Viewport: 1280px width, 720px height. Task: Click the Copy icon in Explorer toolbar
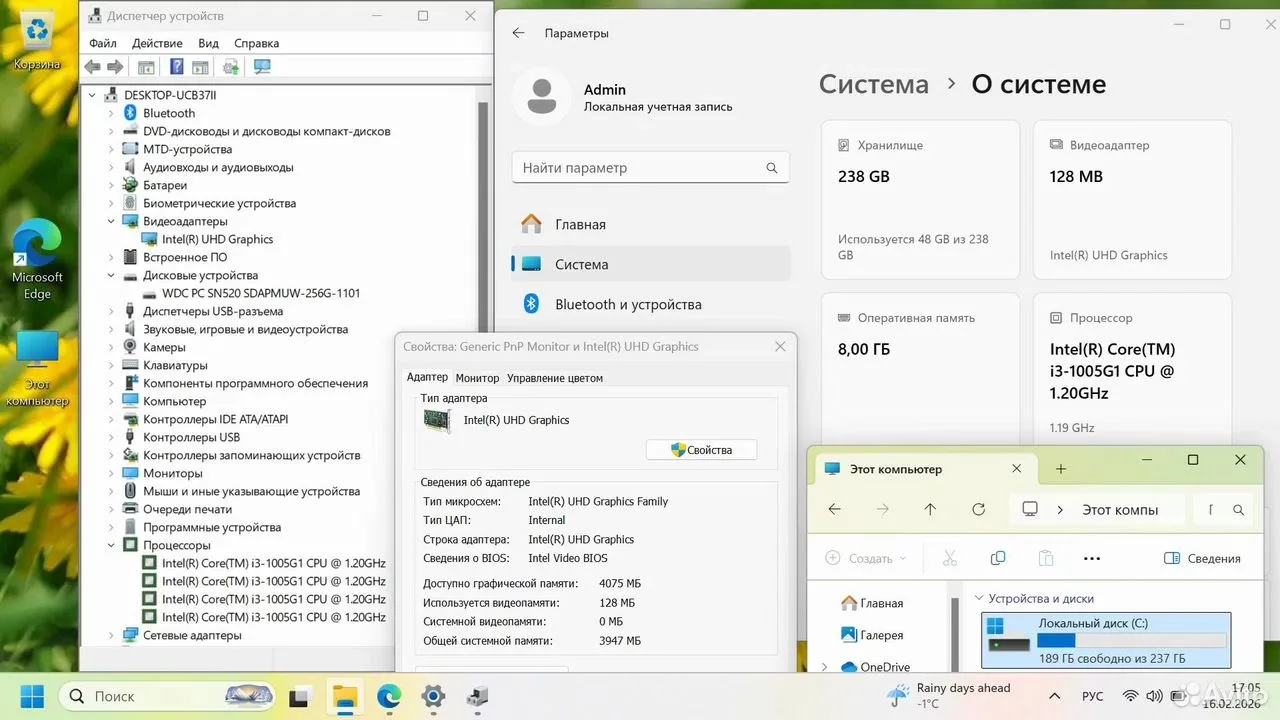click(998, 558)
